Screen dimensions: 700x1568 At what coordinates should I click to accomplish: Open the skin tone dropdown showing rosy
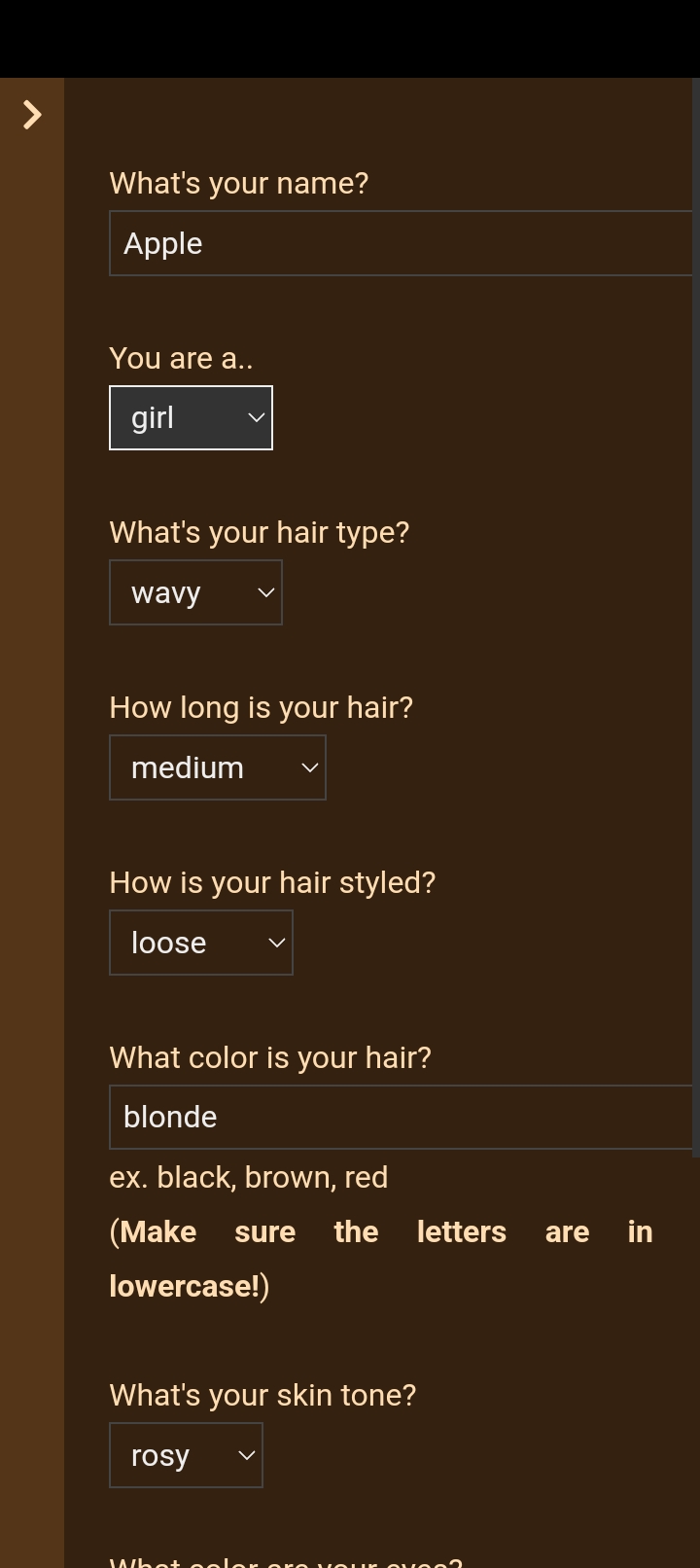[x=186, y=1455]
